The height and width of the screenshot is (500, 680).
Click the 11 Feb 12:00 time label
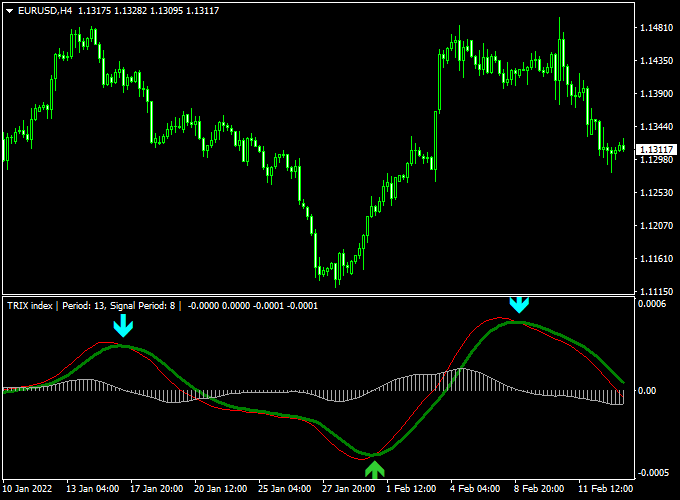click(x=606, y=489)
